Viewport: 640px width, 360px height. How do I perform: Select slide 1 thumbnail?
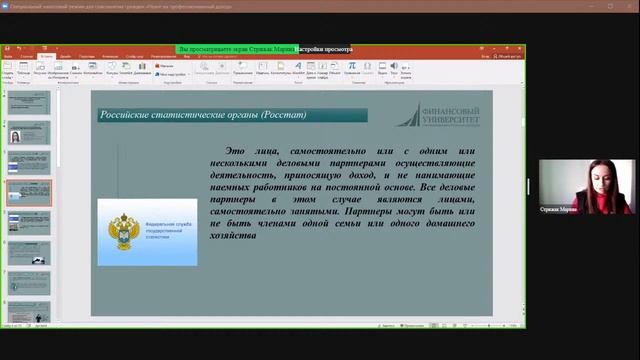(29, 102)
